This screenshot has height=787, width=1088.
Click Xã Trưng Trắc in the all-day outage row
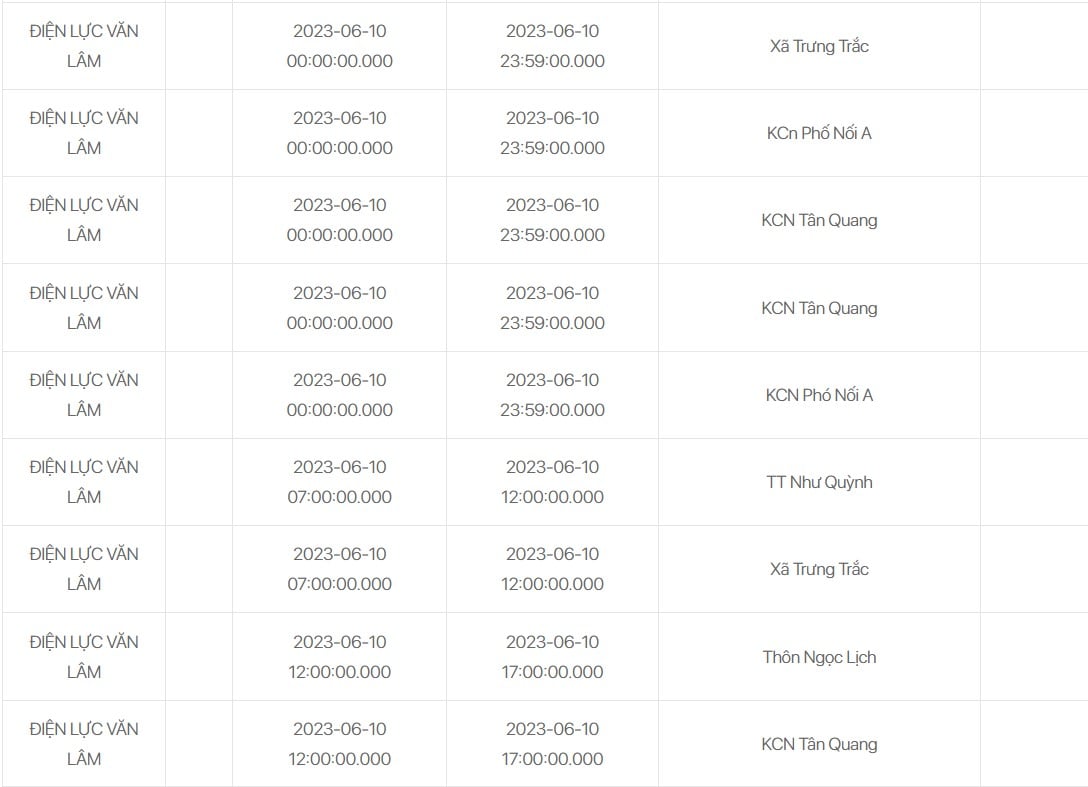[x=819, y=46]
